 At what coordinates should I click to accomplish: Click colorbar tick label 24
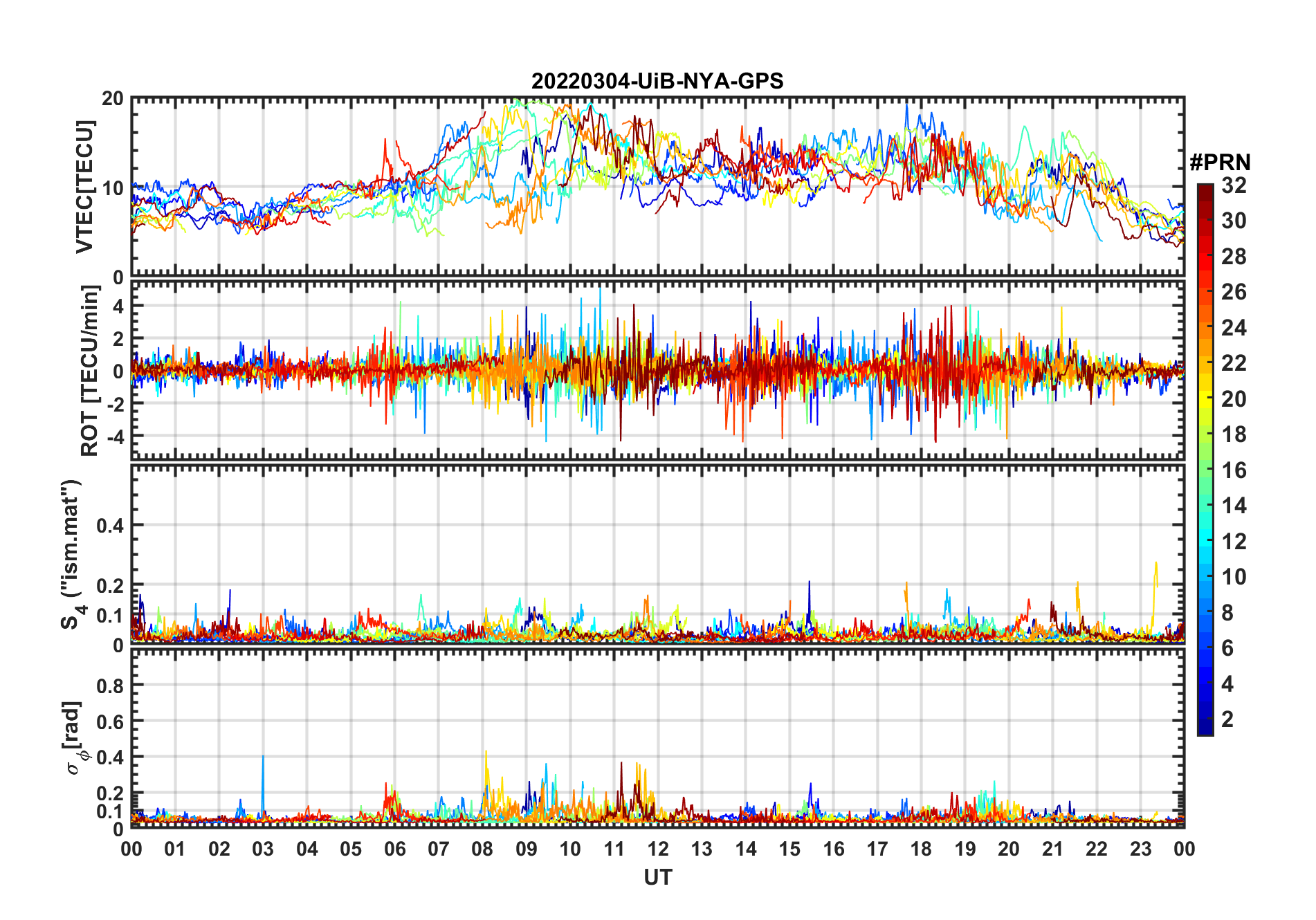point(1234,328)
